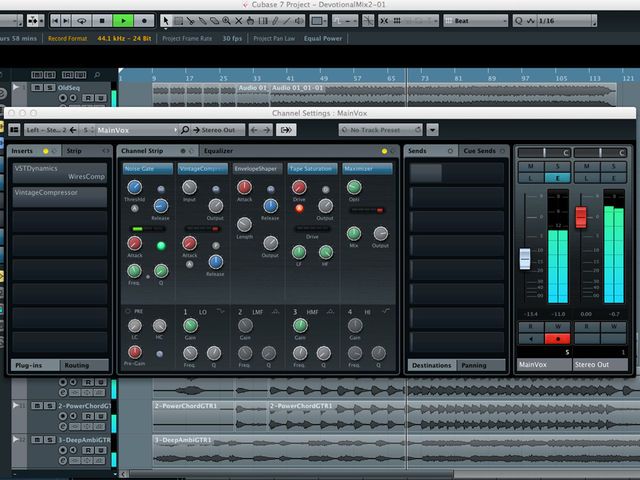Go to previous channel arrow
This screenshot has height=480, width=640.
[254, 130]
